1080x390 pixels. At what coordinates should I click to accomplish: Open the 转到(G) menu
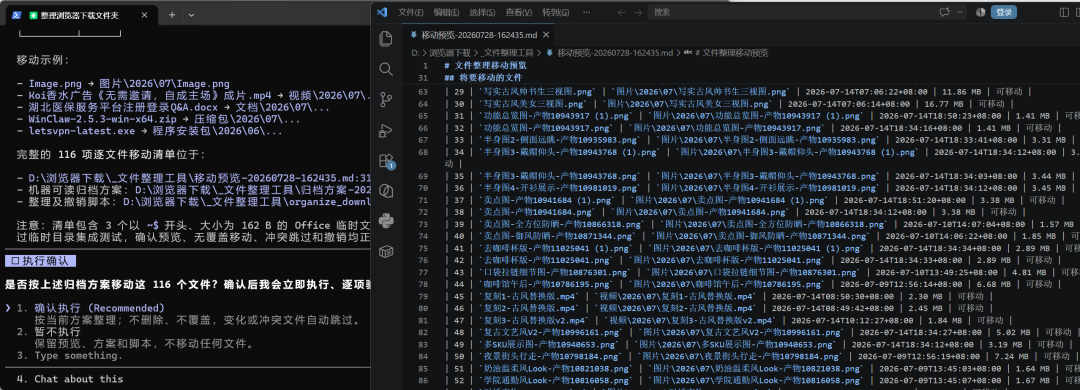pos(555,12)
